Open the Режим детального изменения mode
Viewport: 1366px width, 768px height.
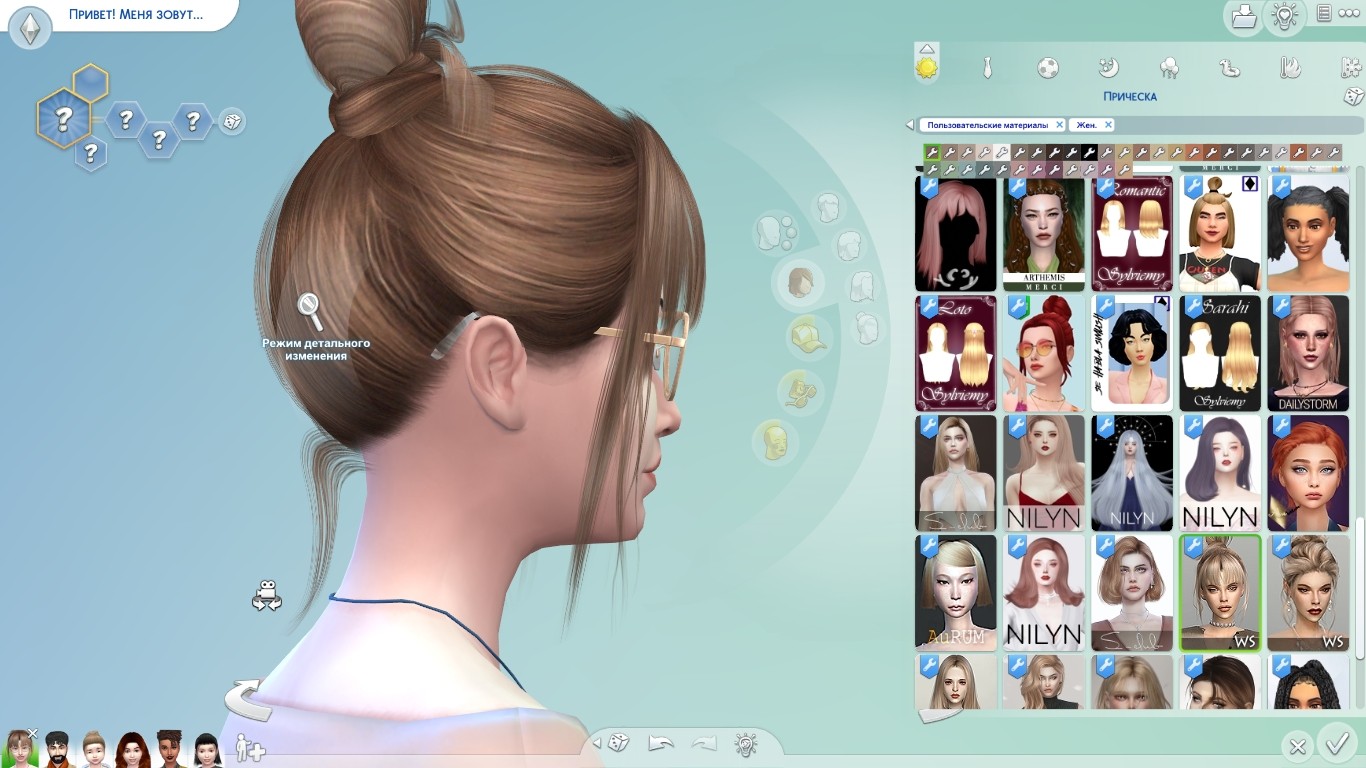click(311, 312)
